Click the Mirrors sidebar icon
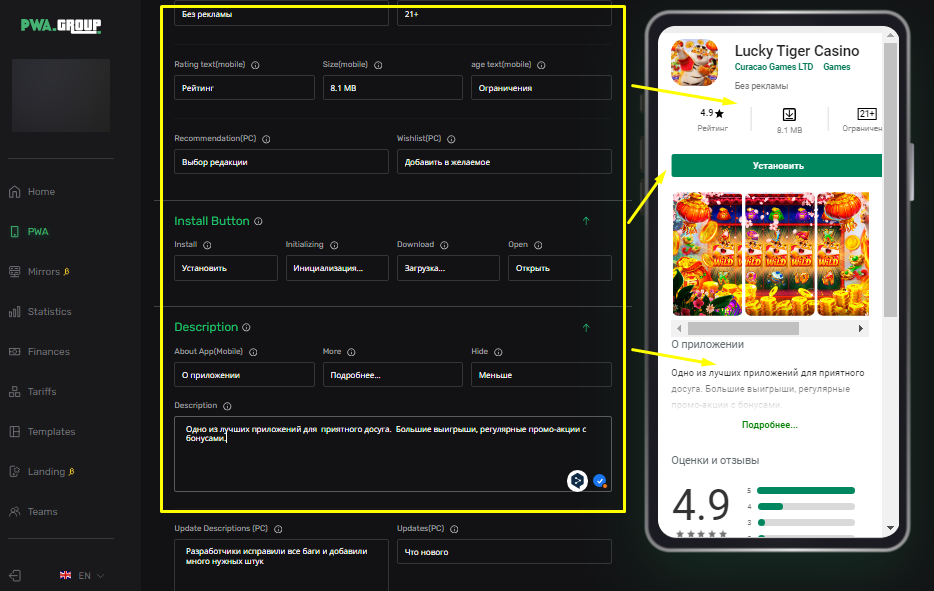 tap(15, 272)
